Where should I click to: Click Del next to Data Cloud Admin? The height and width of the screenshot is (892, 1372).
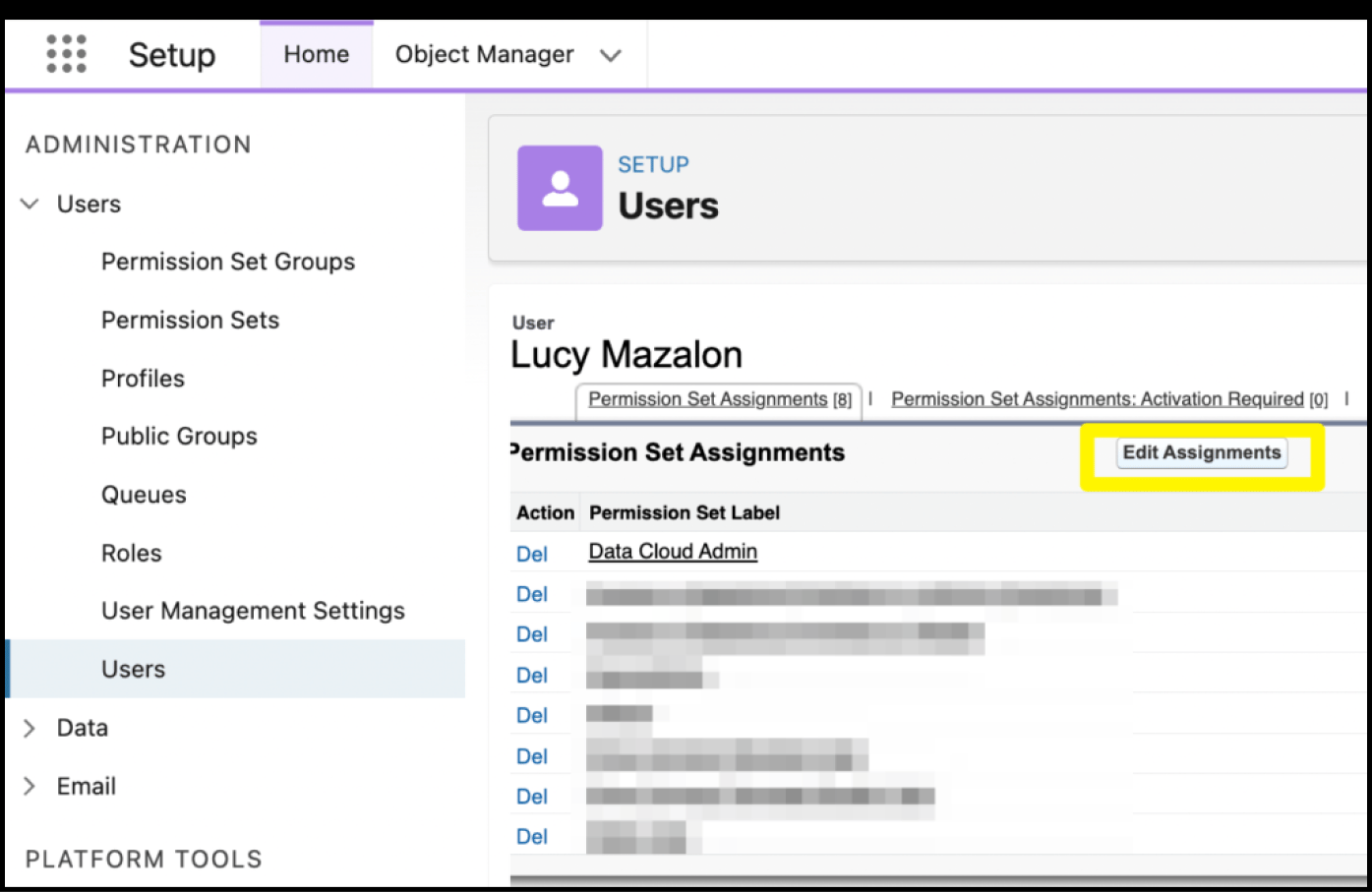point(530,554)
